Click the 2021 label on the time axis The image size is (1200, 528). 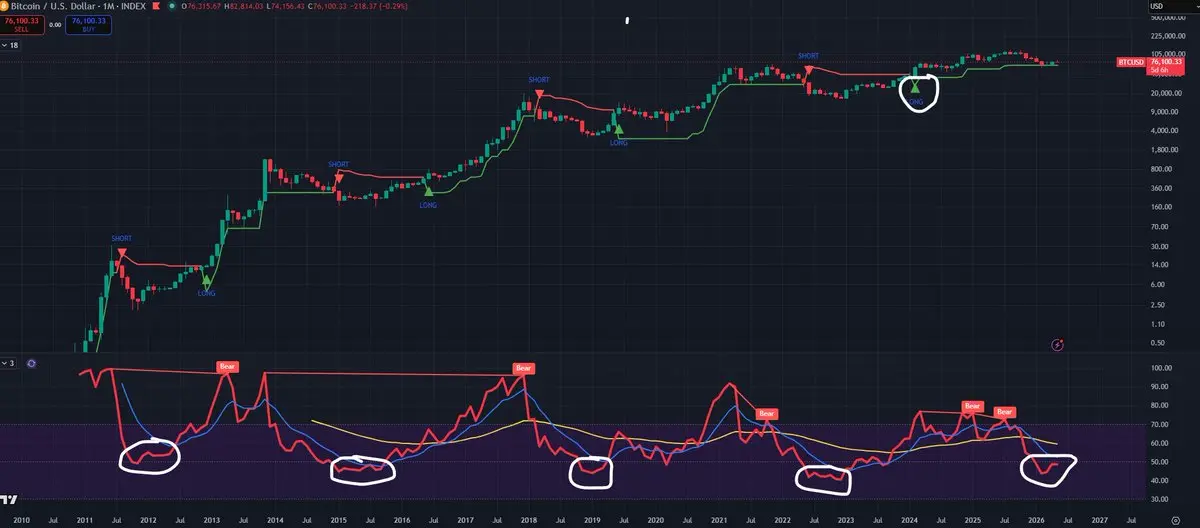(719, 520)
